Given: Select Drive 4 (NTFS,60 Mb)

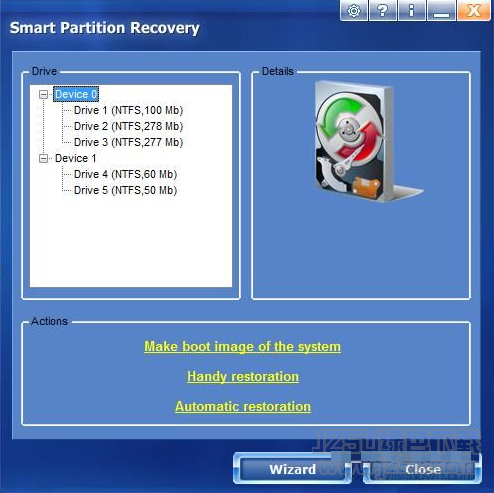Looking at the screenshot, I should pyautogui.click(x=125, y=174).
